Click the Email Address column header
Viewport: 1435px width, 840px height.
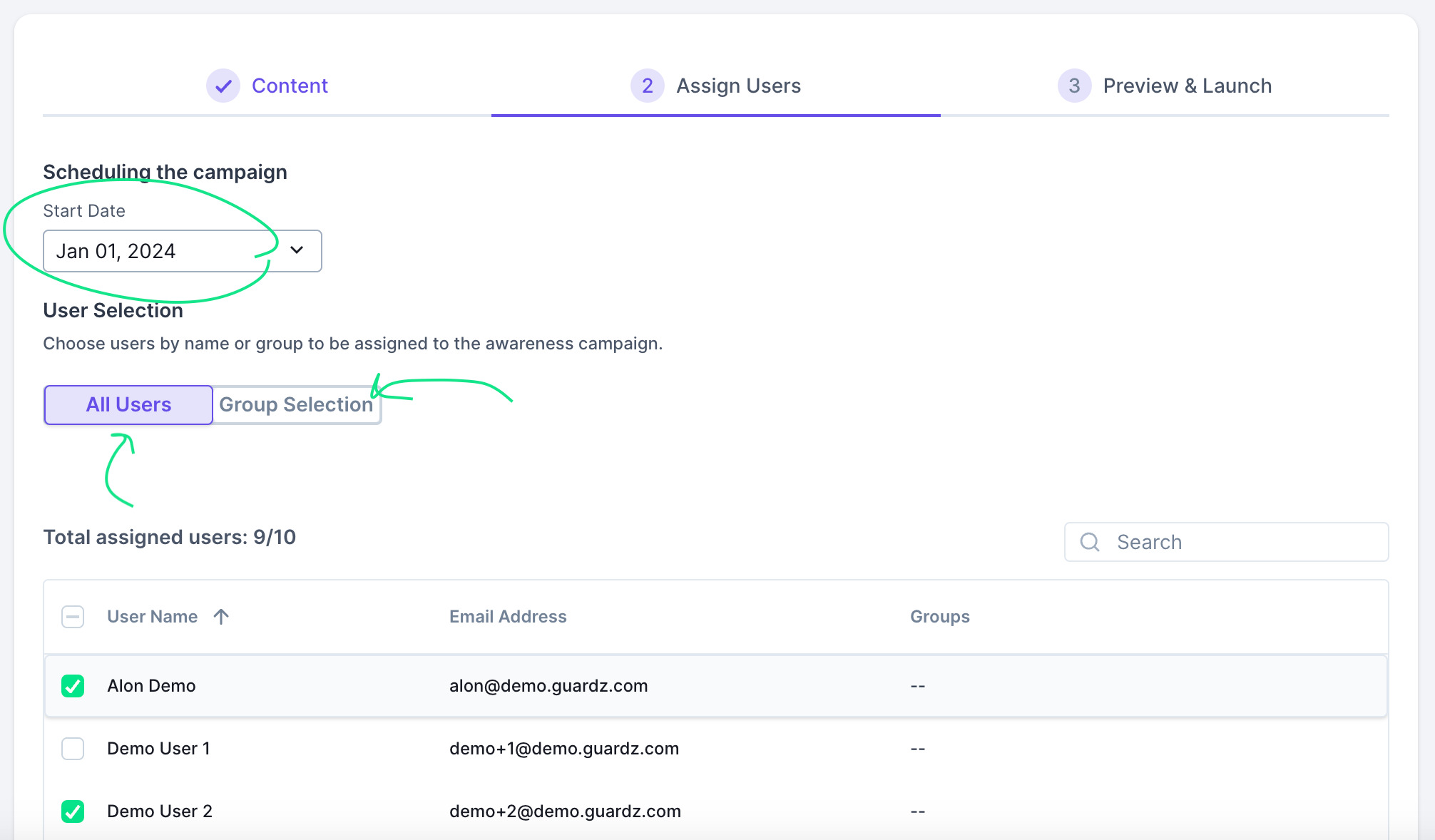pyautogui.click(x=508, y=617)
